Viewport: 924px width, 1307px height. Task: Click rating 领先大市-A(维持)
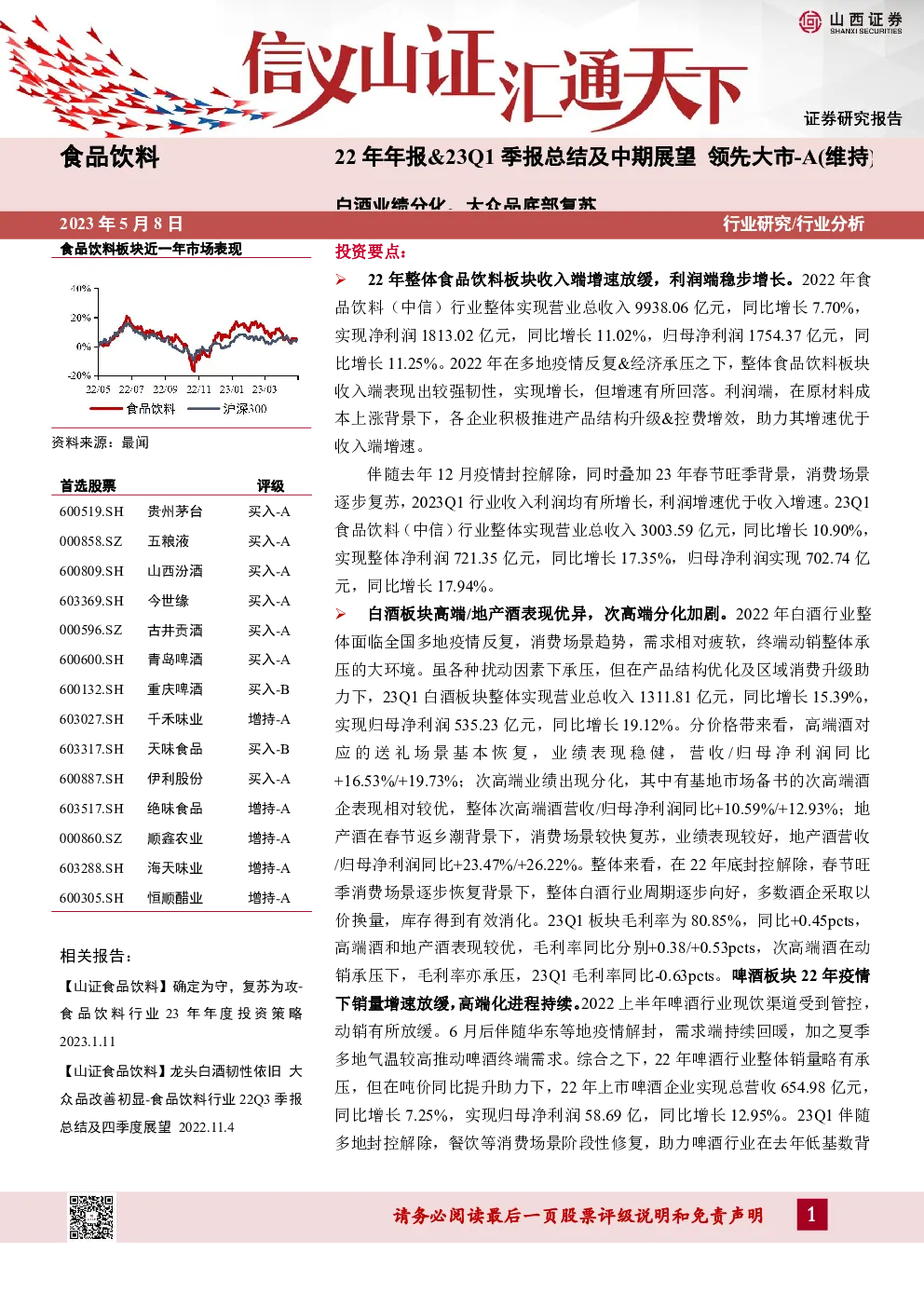pos(790,157)
